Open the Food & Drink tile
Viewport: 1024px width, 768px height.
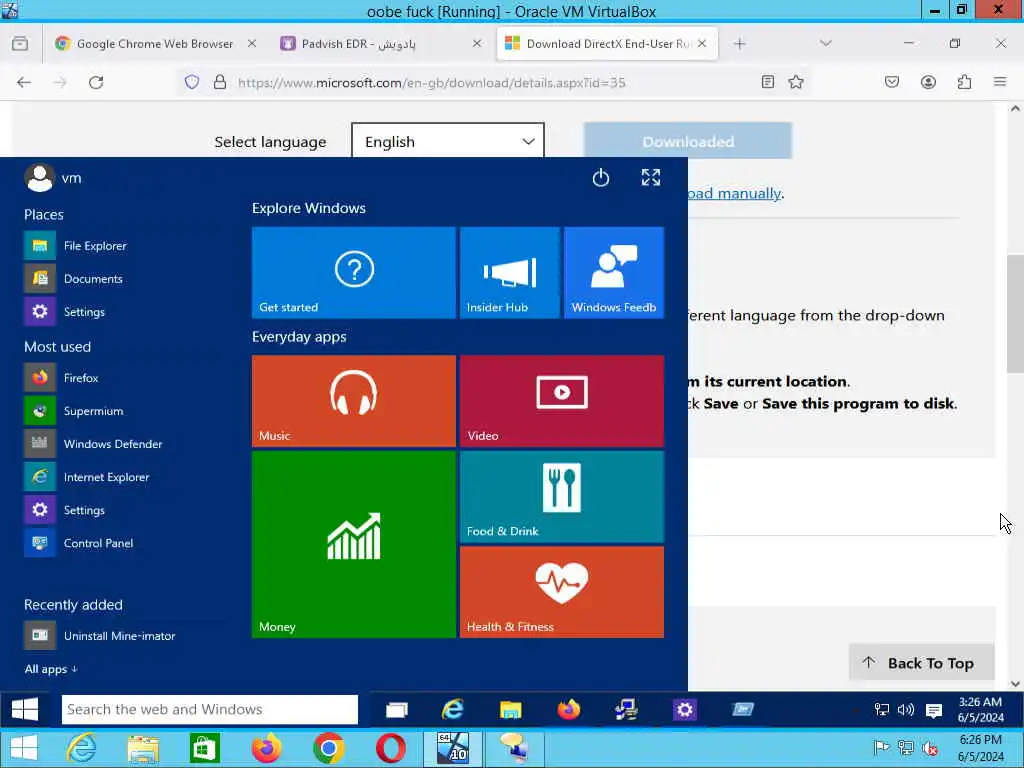pos(562,497)
